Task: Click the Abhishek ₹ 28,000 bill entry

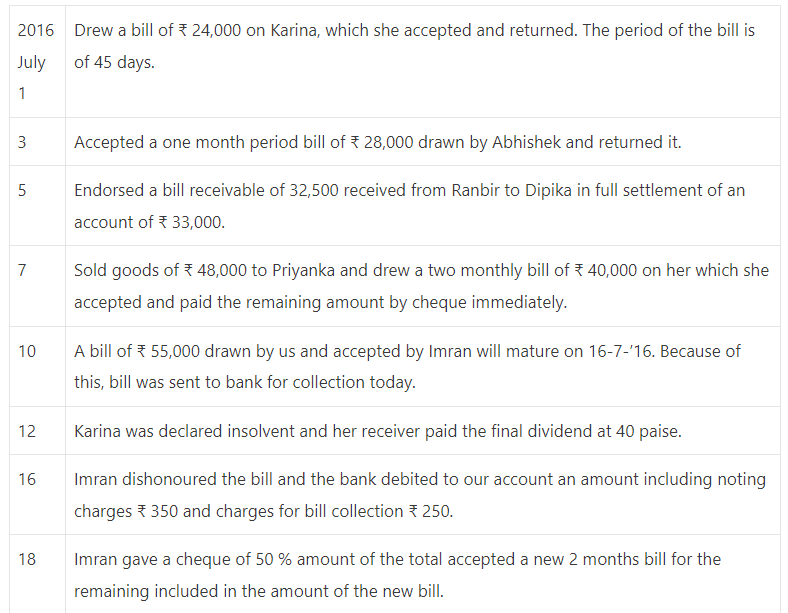Action: [377, 142]
